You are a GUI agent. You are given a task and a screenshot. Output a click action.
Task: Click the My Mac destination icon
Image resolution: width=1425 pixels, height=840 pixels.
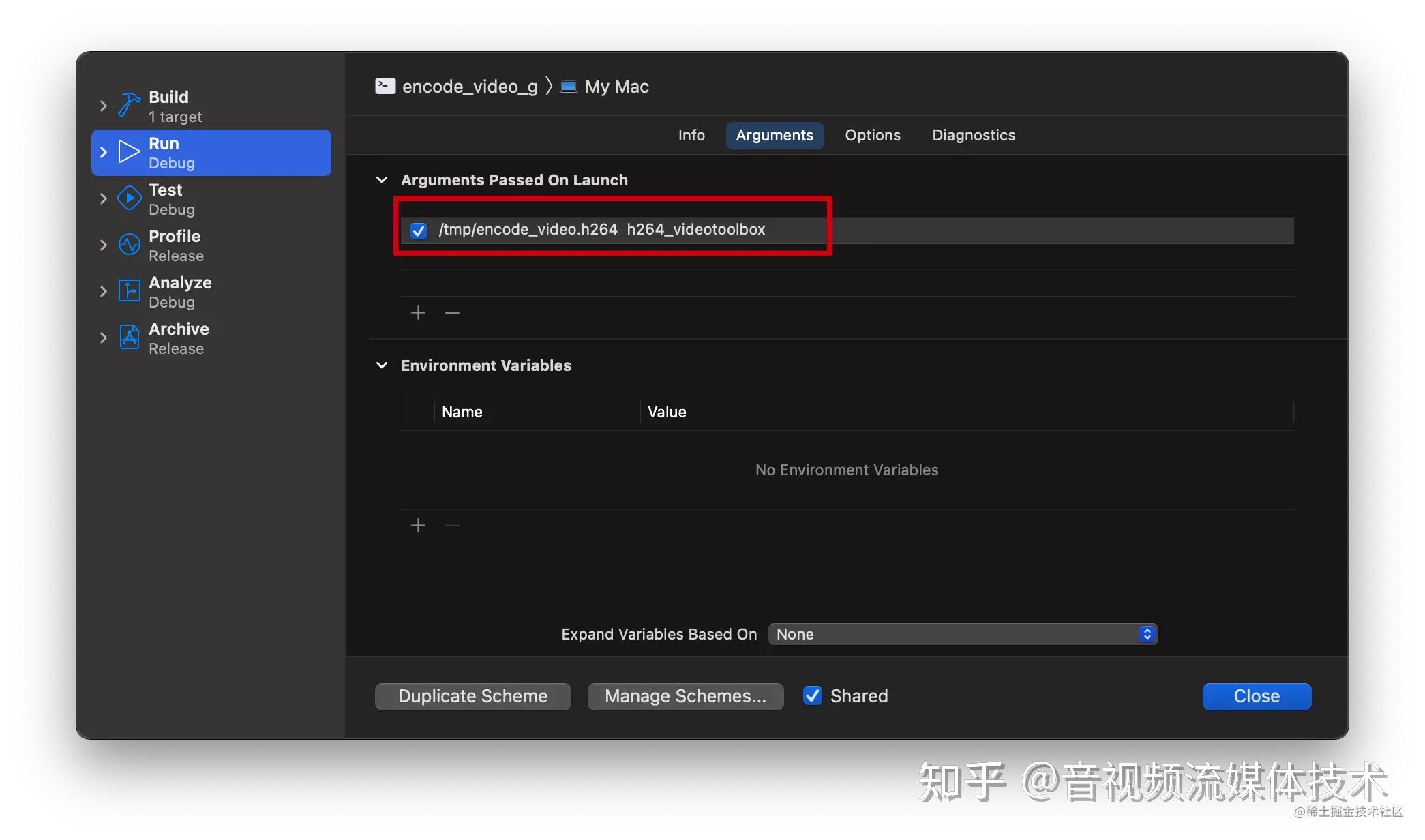[x=568, y=86]
